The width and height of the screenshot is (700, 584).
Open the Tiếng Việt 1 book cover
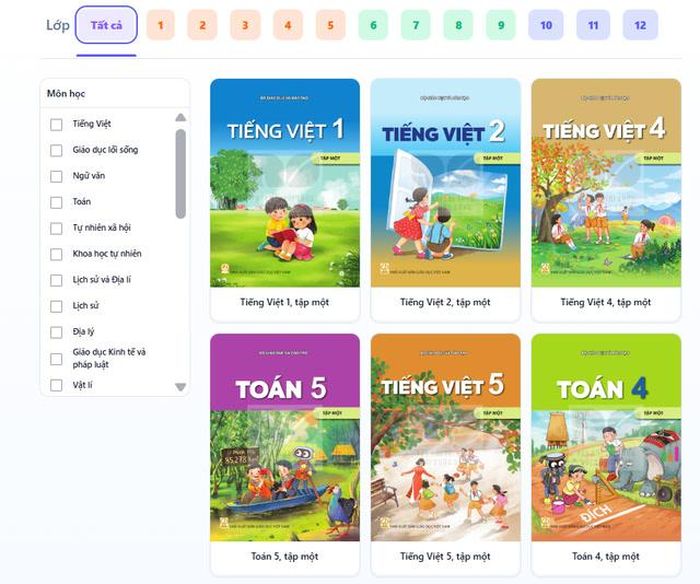tap(285, 183)
